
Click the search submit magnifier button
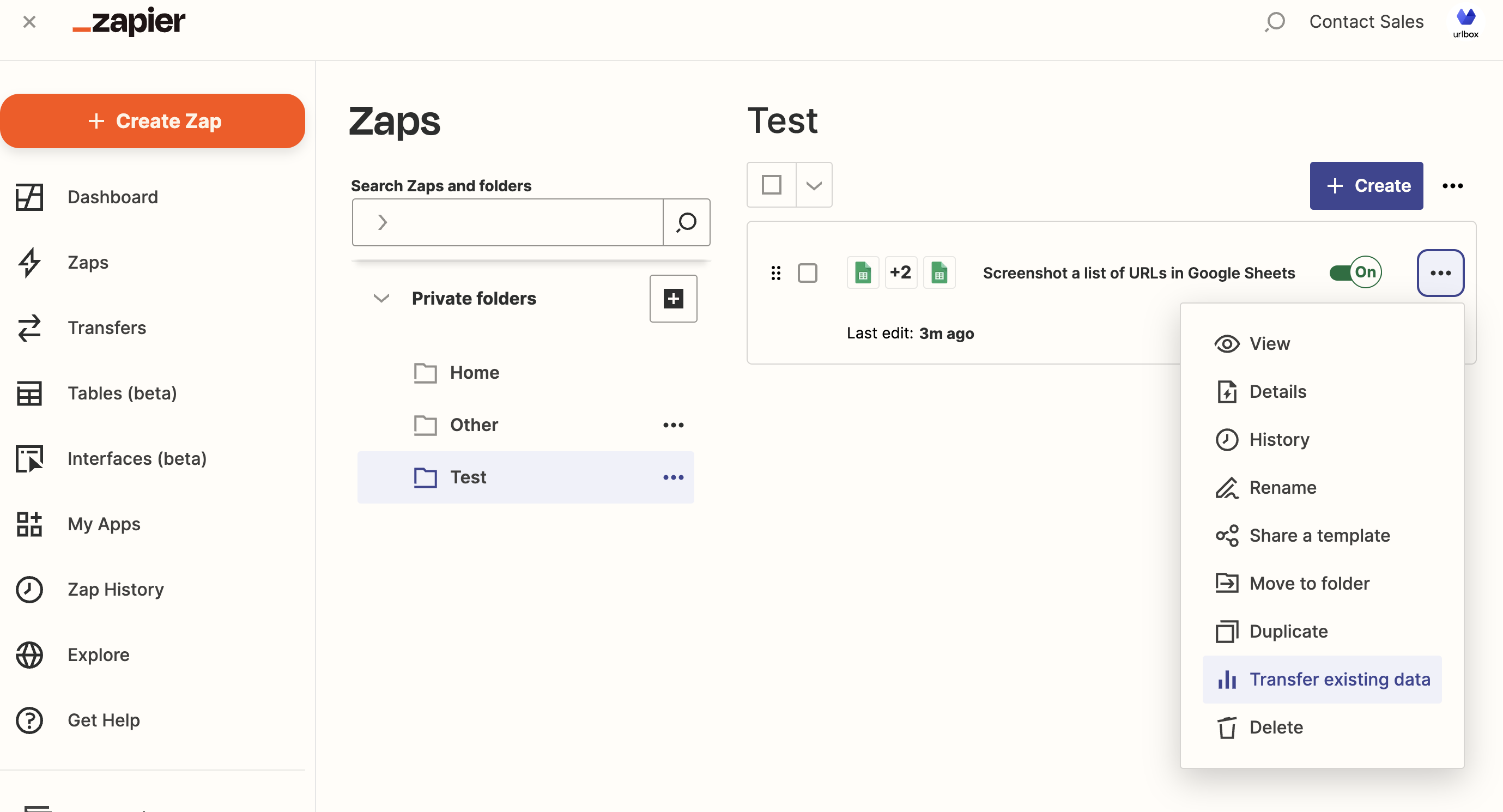(687, 222)
